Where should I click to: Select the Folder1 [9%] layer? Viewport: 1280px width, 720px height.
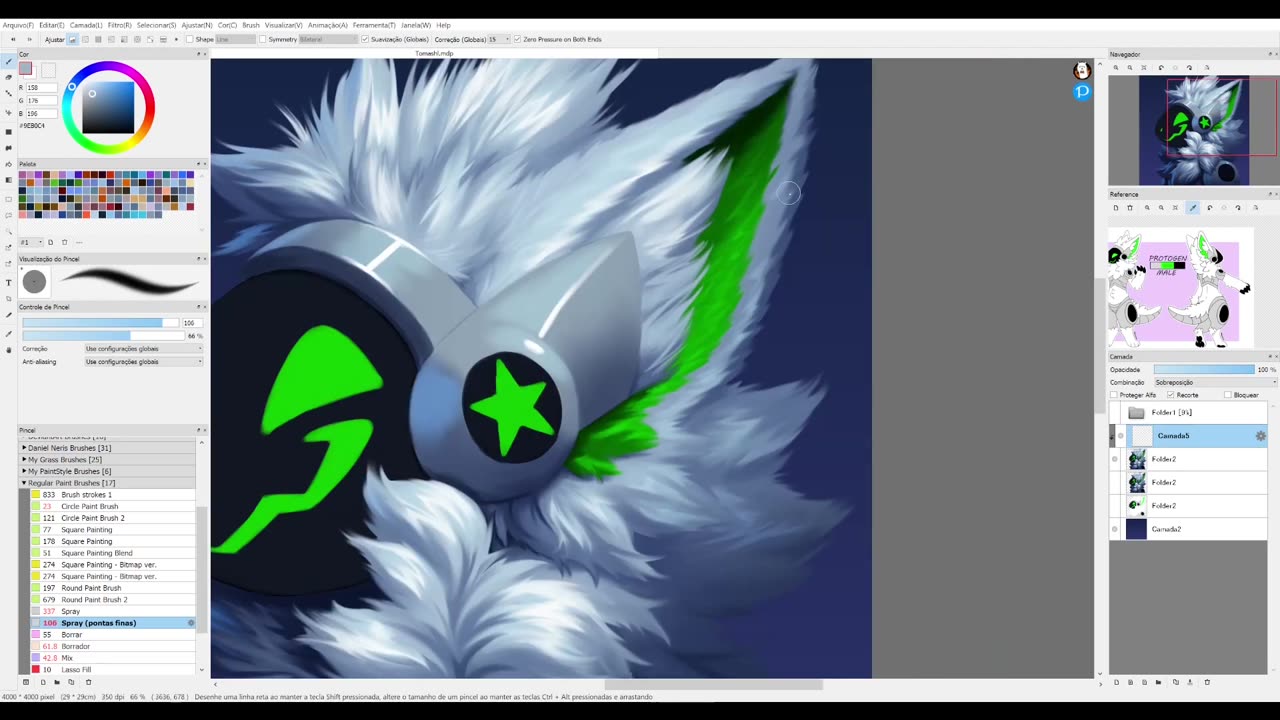(1188, 412)
